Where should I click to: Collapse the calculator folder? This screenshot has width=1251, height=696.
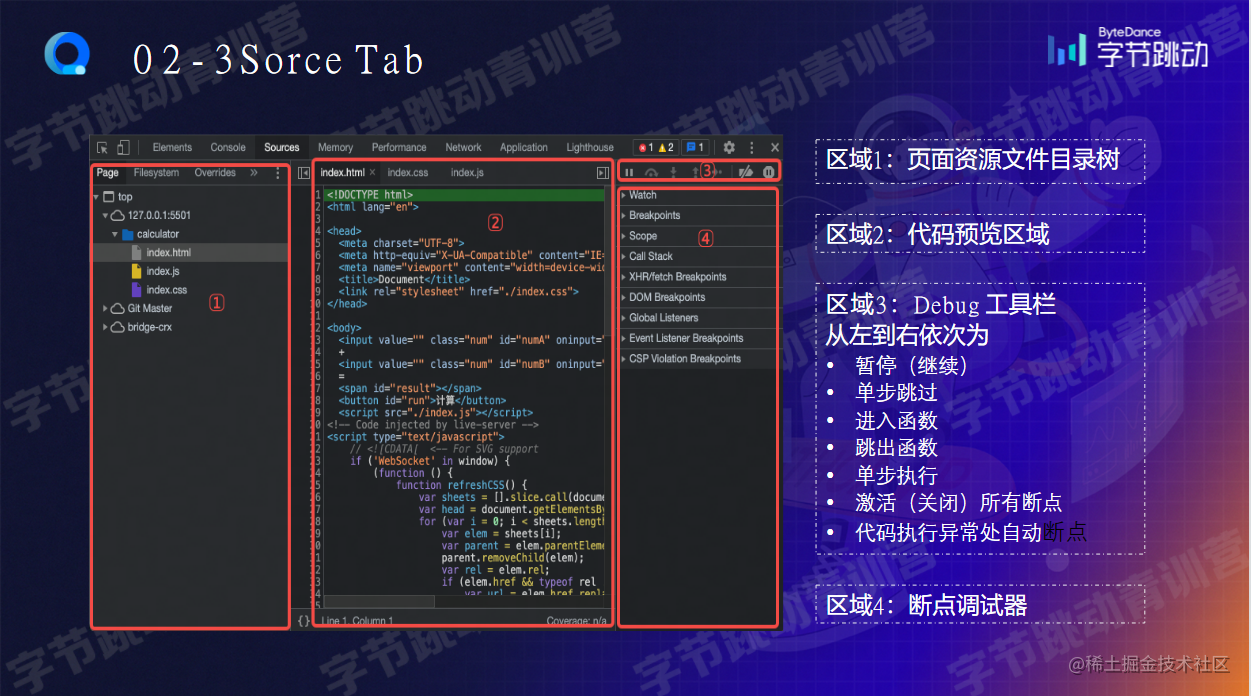pos(115,234)
